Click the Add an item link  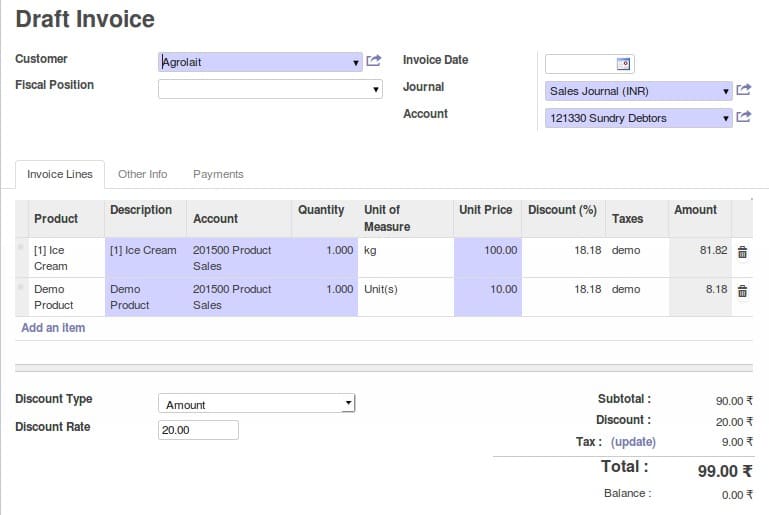click(53, 328)
